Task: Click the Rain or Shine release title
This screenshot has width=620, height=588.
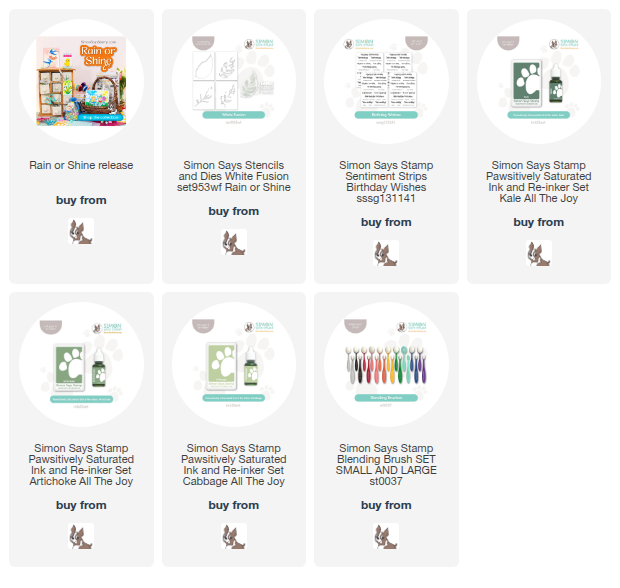Action: coord(81,165)
